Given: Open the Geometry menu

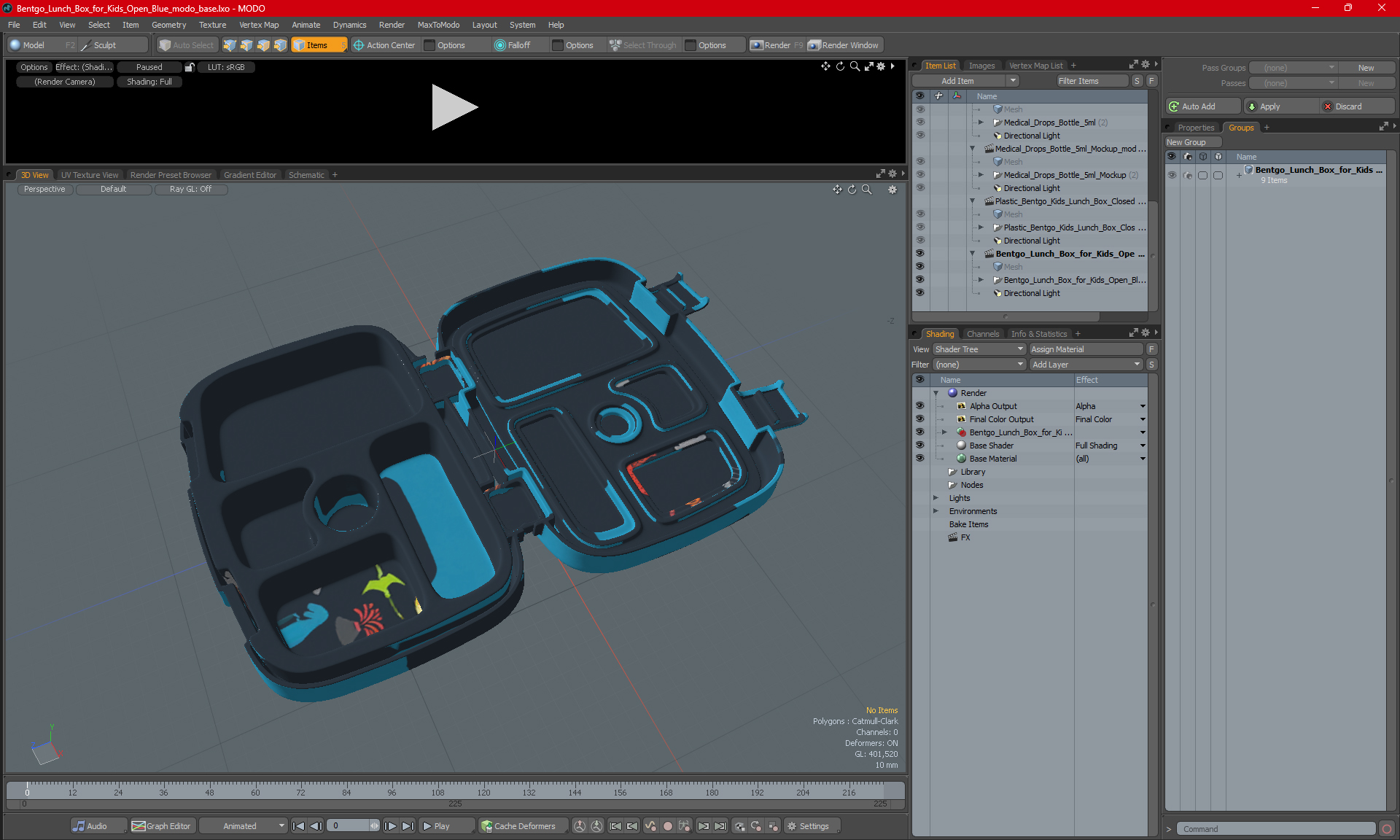Looking at the screenshot, I should point(168,25).
